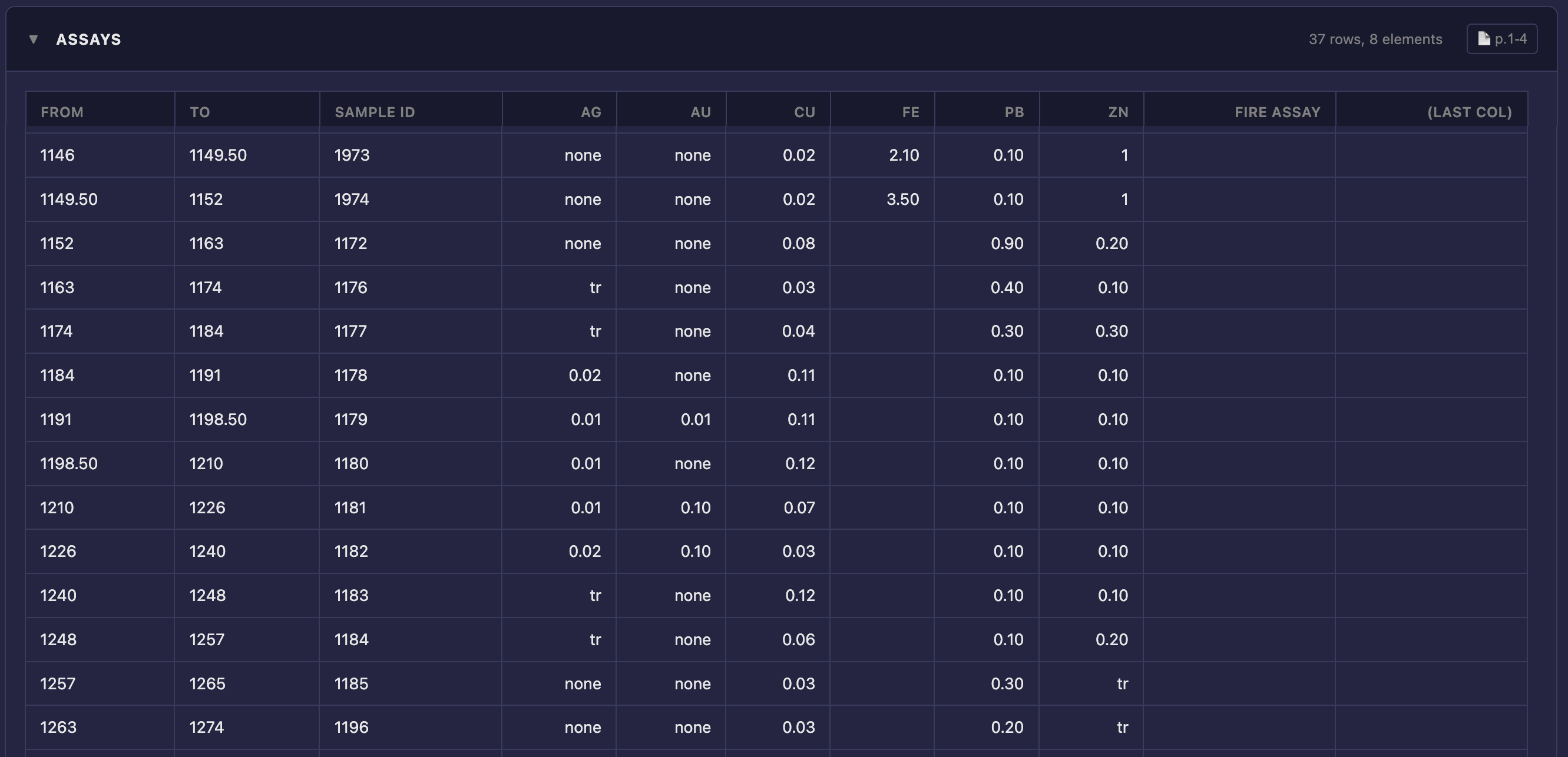Select the FROM column header
This screenshot has height=757, width=1568.
(x=62, y=112)
